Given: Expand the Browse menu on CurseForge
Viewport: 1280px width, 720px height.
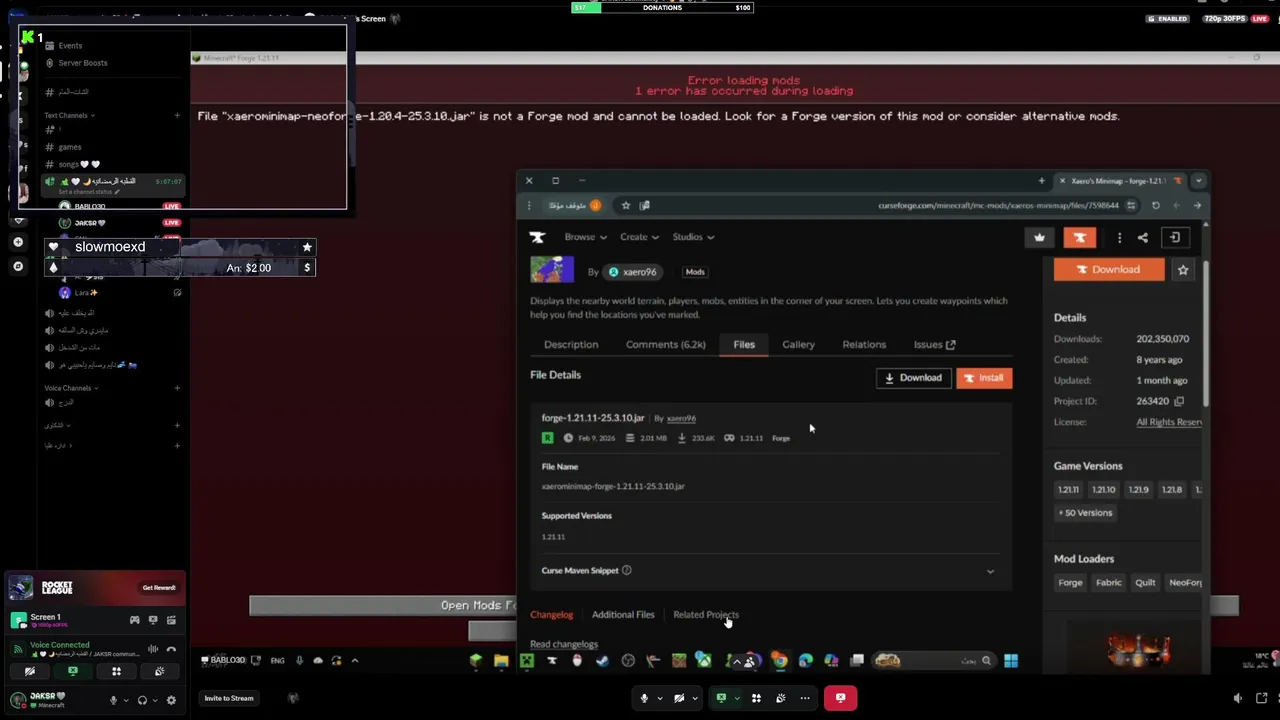Looking at the screenshot, I should [x=585, y=237].
